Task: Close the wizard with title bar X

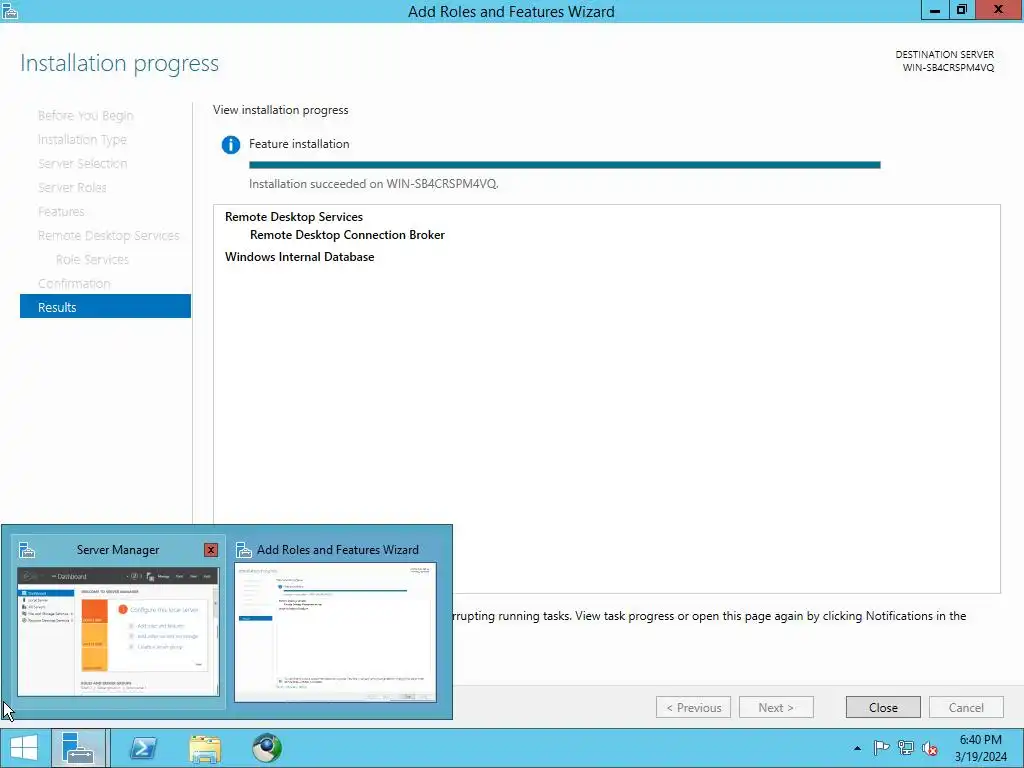Action: [x=999, y=10]
